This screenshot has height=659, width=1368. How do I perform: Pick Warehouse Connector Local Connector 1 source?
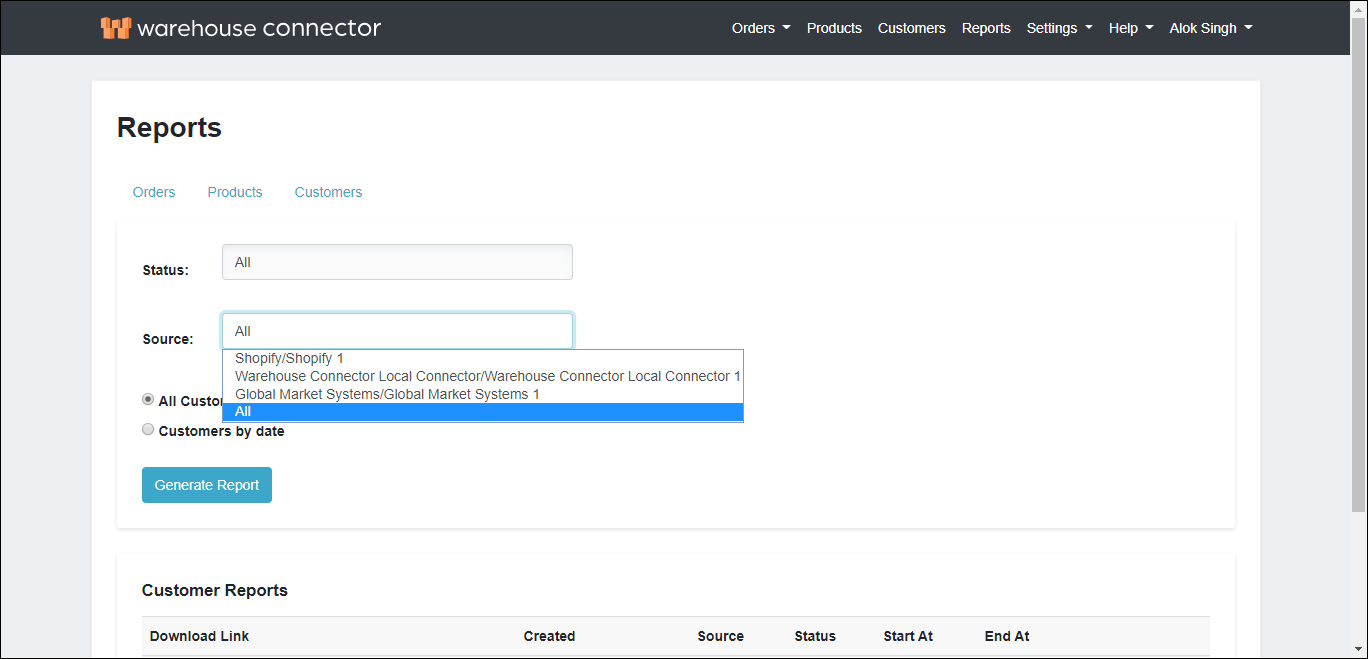[486, 375]
